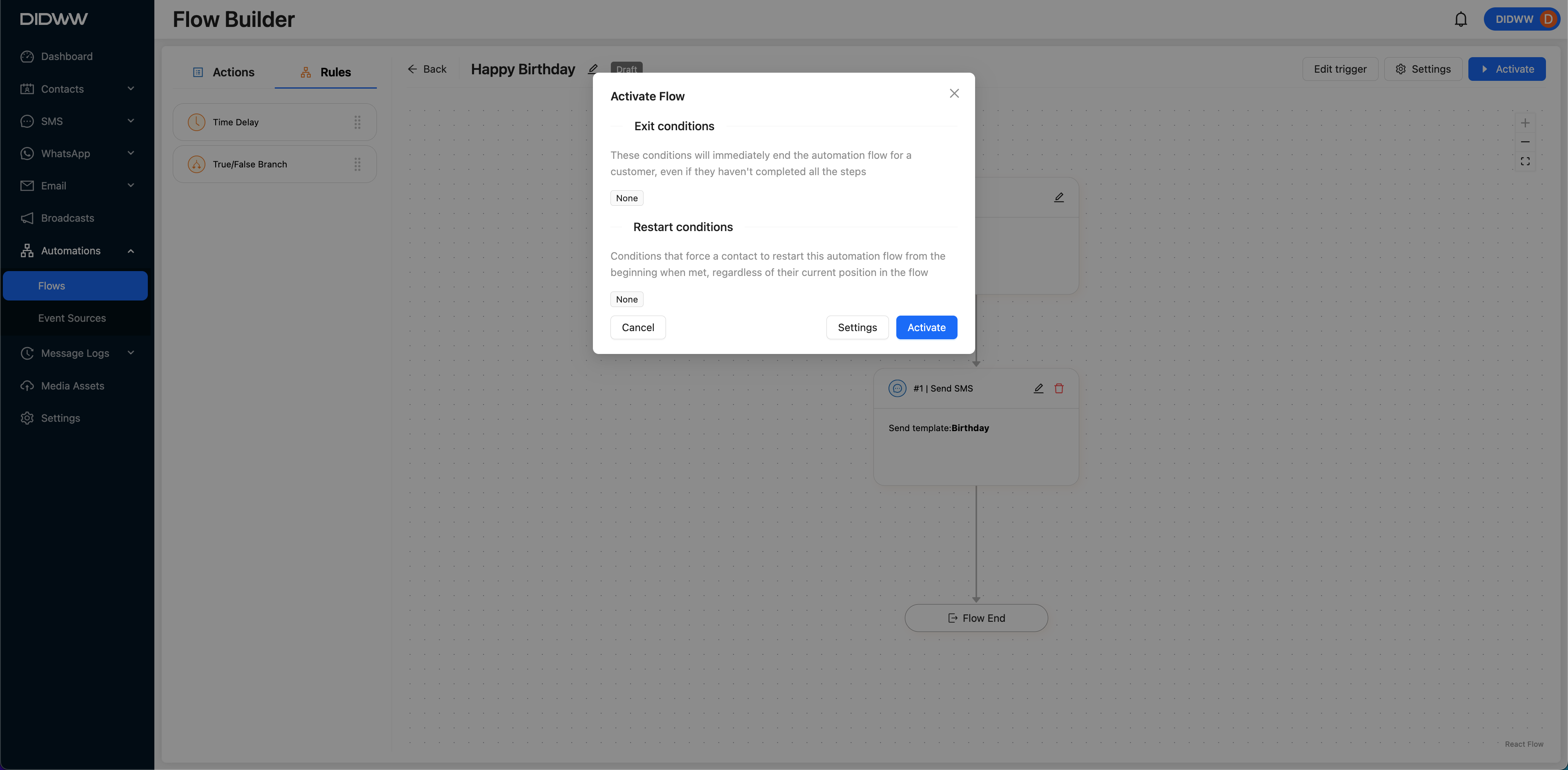
Task: Delete the Send SMS step with trash icon
Action: coord(1058,388)
